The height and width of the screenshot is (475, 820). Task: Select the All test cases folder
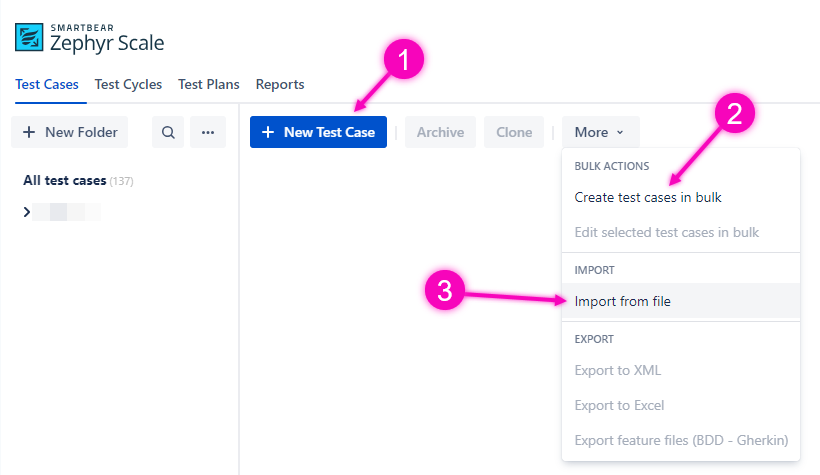tap(64, 180)
